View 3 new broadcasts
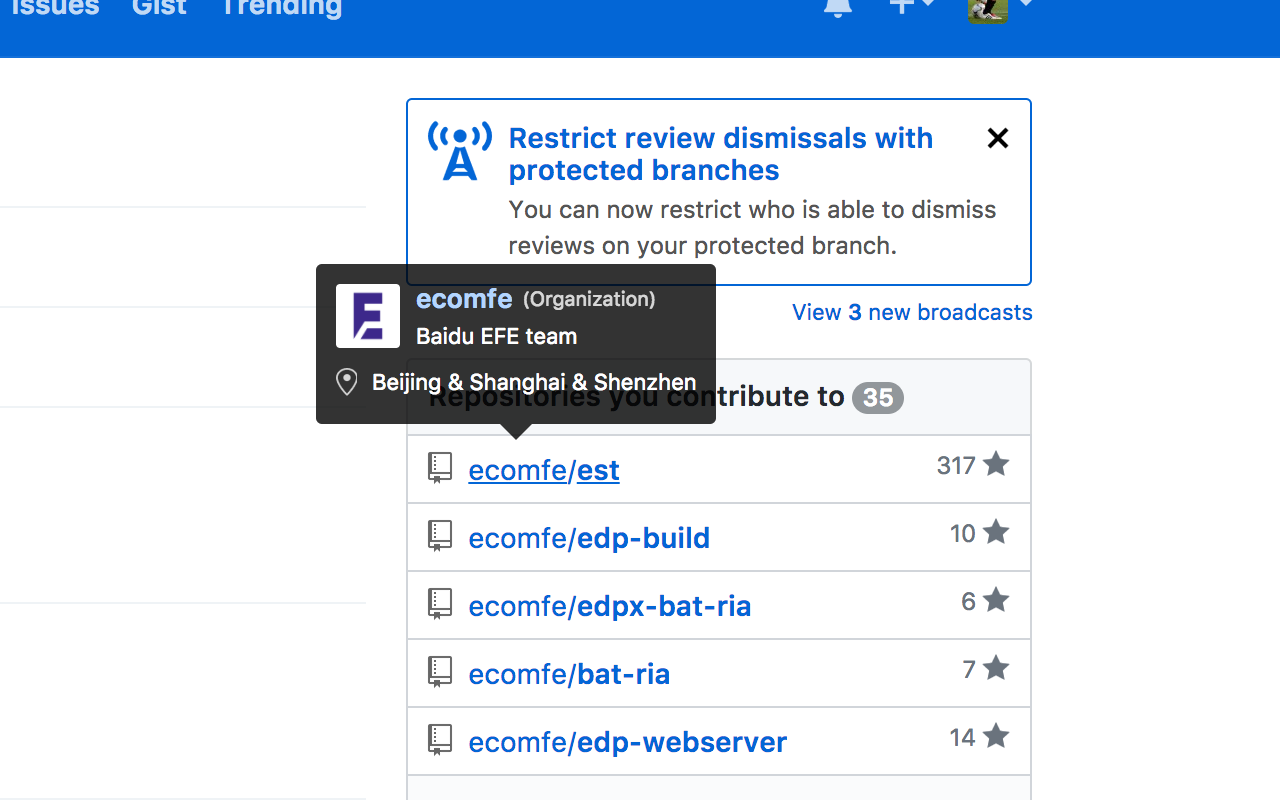 (912, 312)
